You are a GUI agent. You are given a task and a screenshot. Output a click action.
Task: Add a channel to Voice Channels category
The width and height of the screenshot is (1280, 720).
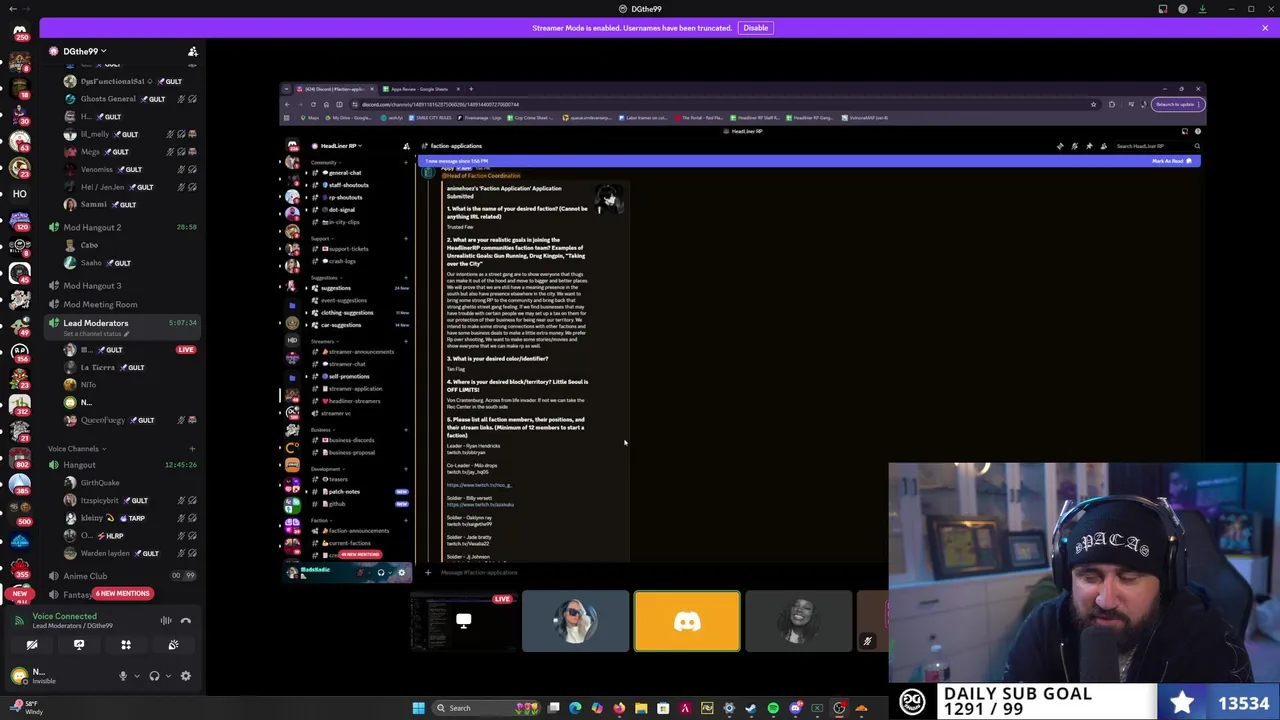tap(192, 449)
